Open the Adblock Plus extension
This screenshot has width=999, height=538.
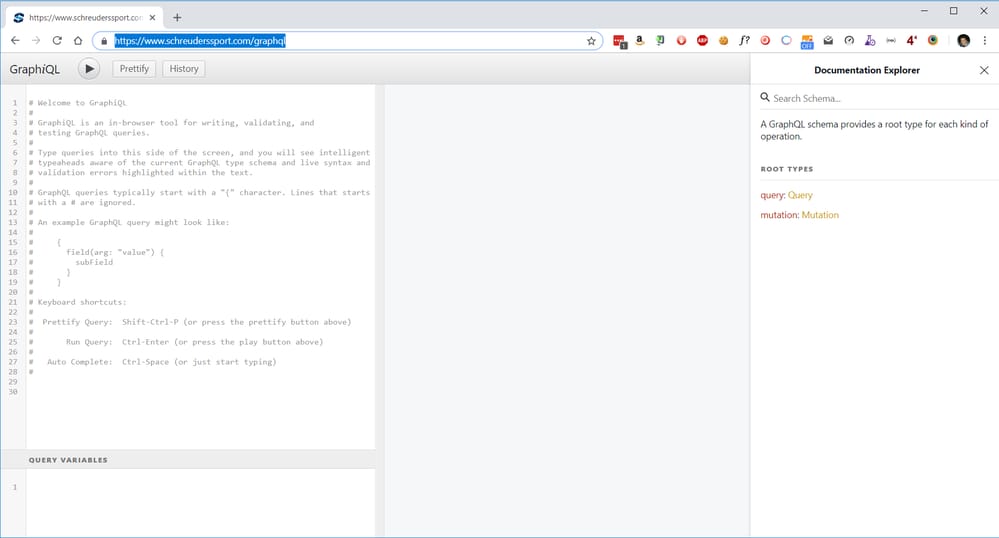[702, 41]
